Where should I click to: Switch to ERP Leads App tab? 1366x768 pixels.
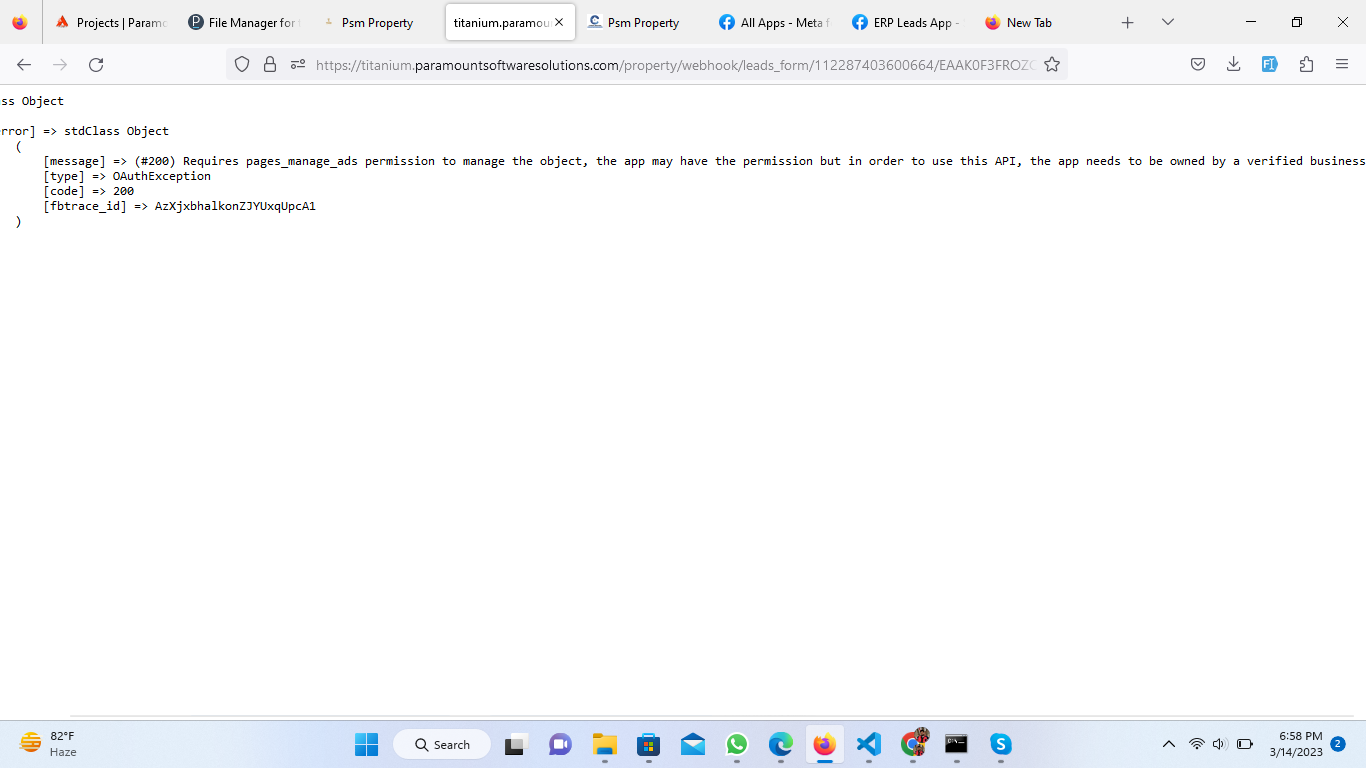905,22
